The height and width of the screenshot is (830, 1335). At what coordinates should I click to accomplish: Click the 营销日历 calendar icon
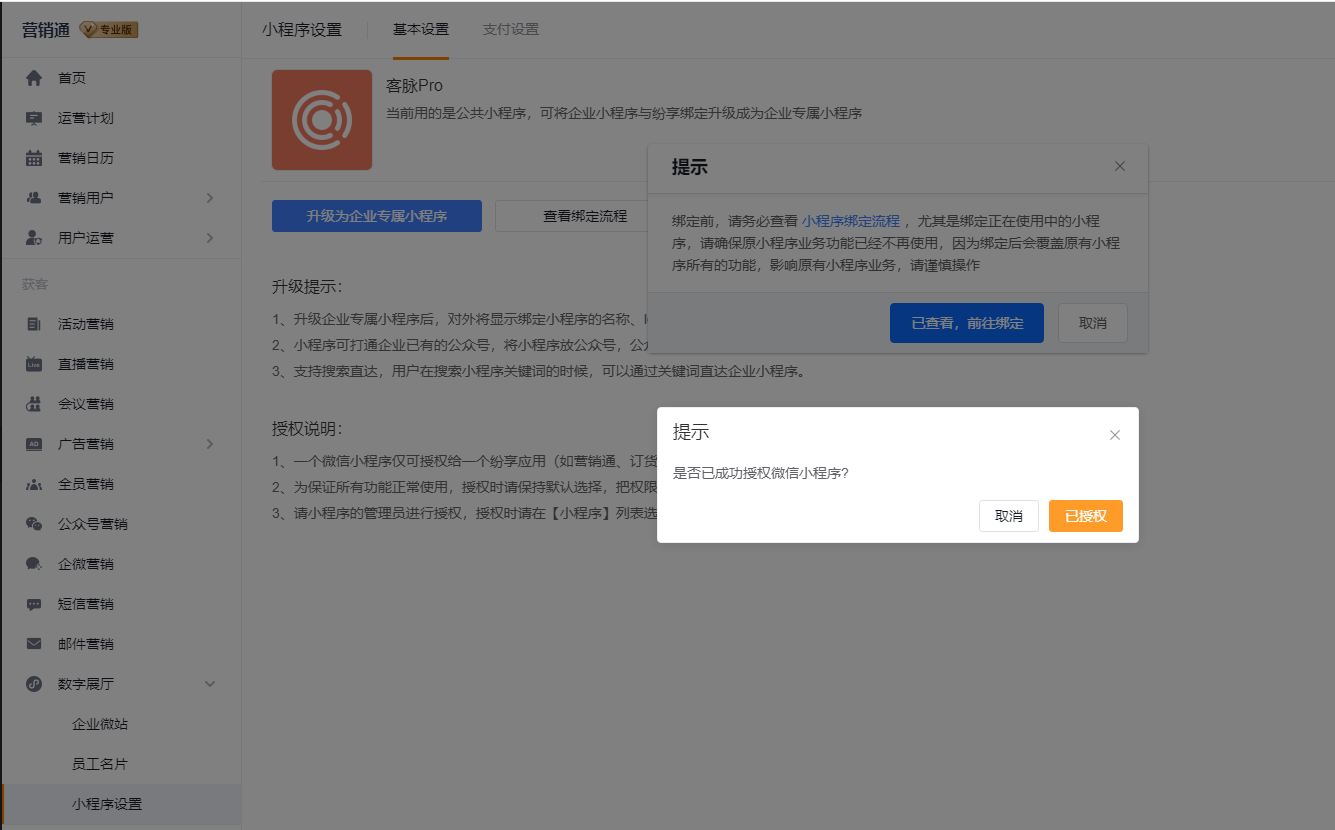tap(34, 158)
